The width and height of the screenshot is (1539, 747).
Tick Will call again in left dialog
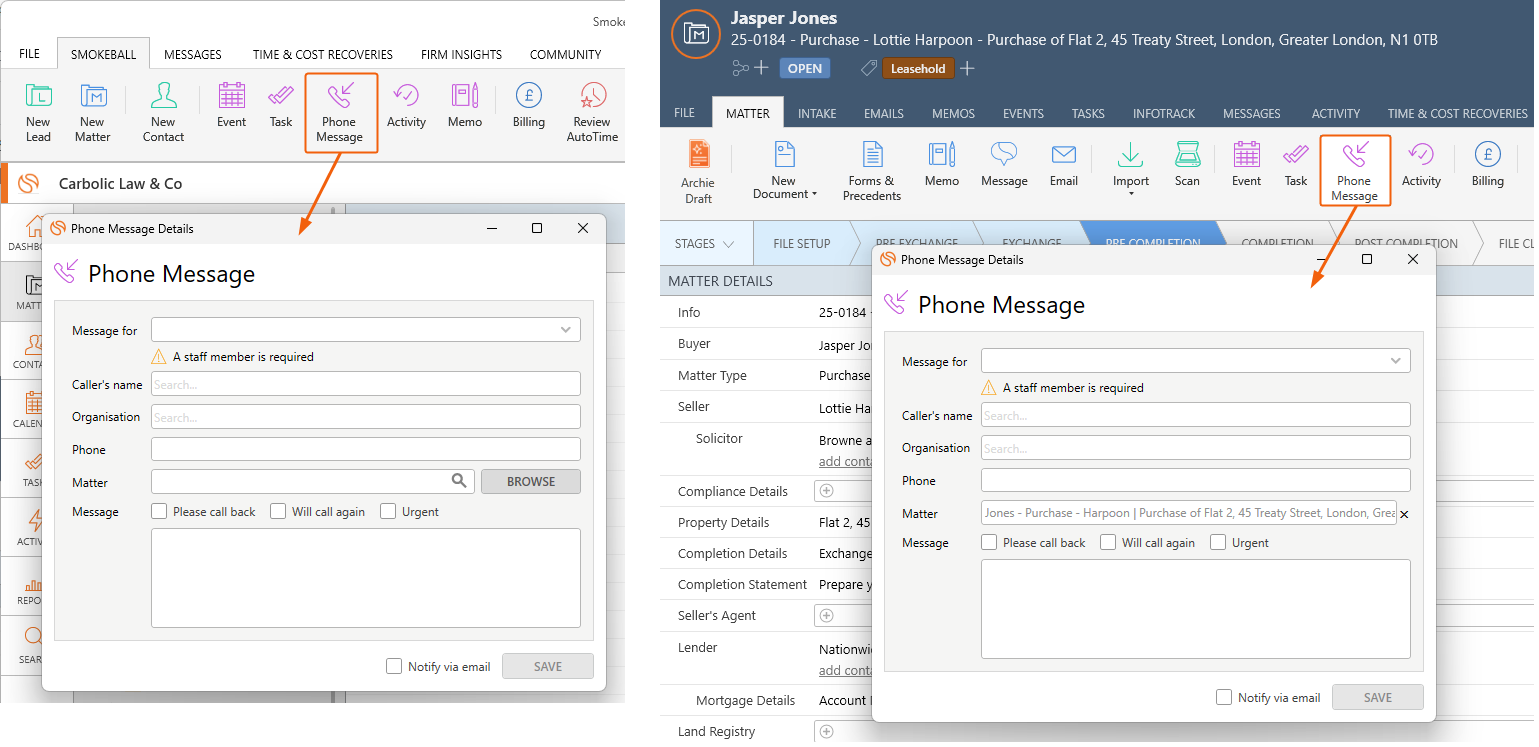tap(278, 511)
